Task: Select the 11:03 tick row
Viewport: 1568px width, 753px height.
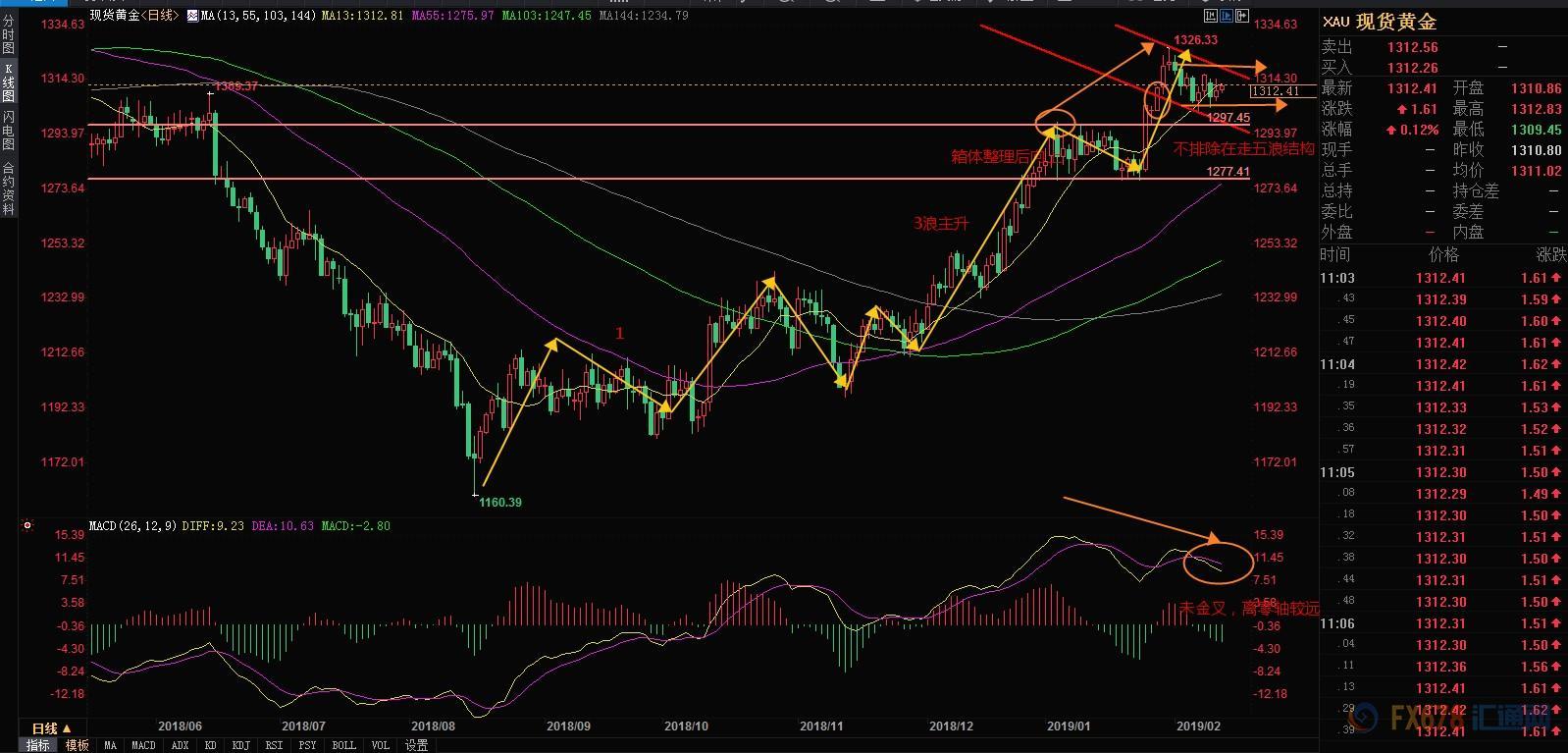Action: 1443,278
